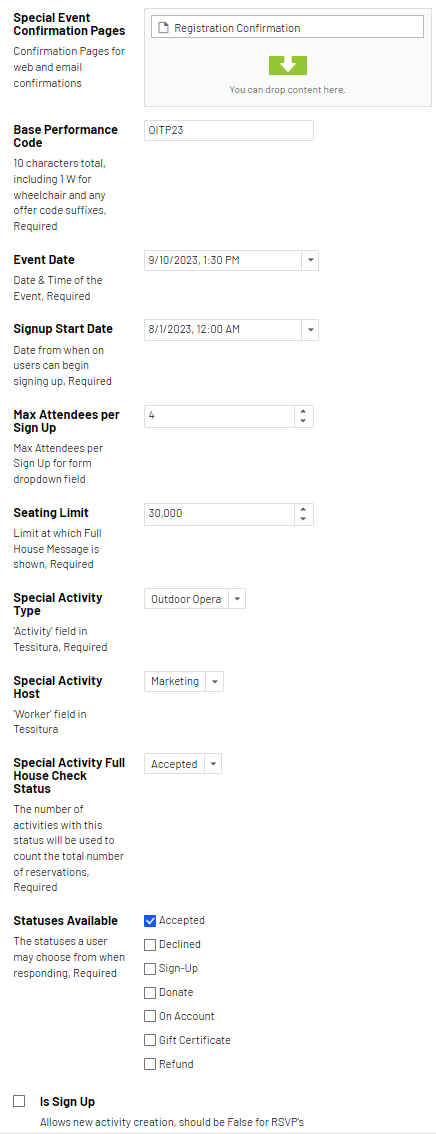Increase Max Attendees per Sign Up value
The height and width of the screenshot is (1134, 436).
point(304,412)
